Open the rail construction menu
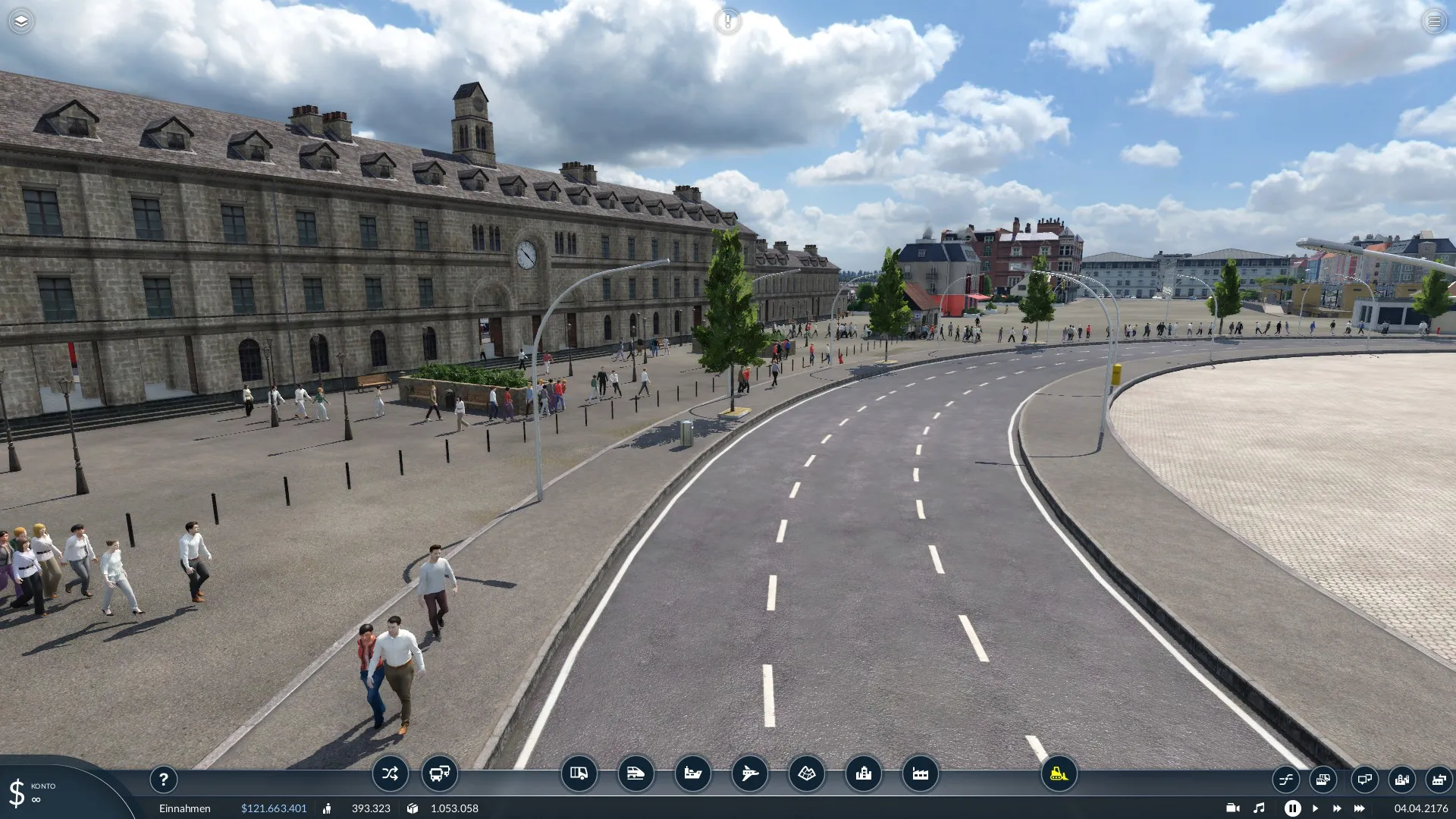Screen dimensions: 1456x819 click(635, 773)
